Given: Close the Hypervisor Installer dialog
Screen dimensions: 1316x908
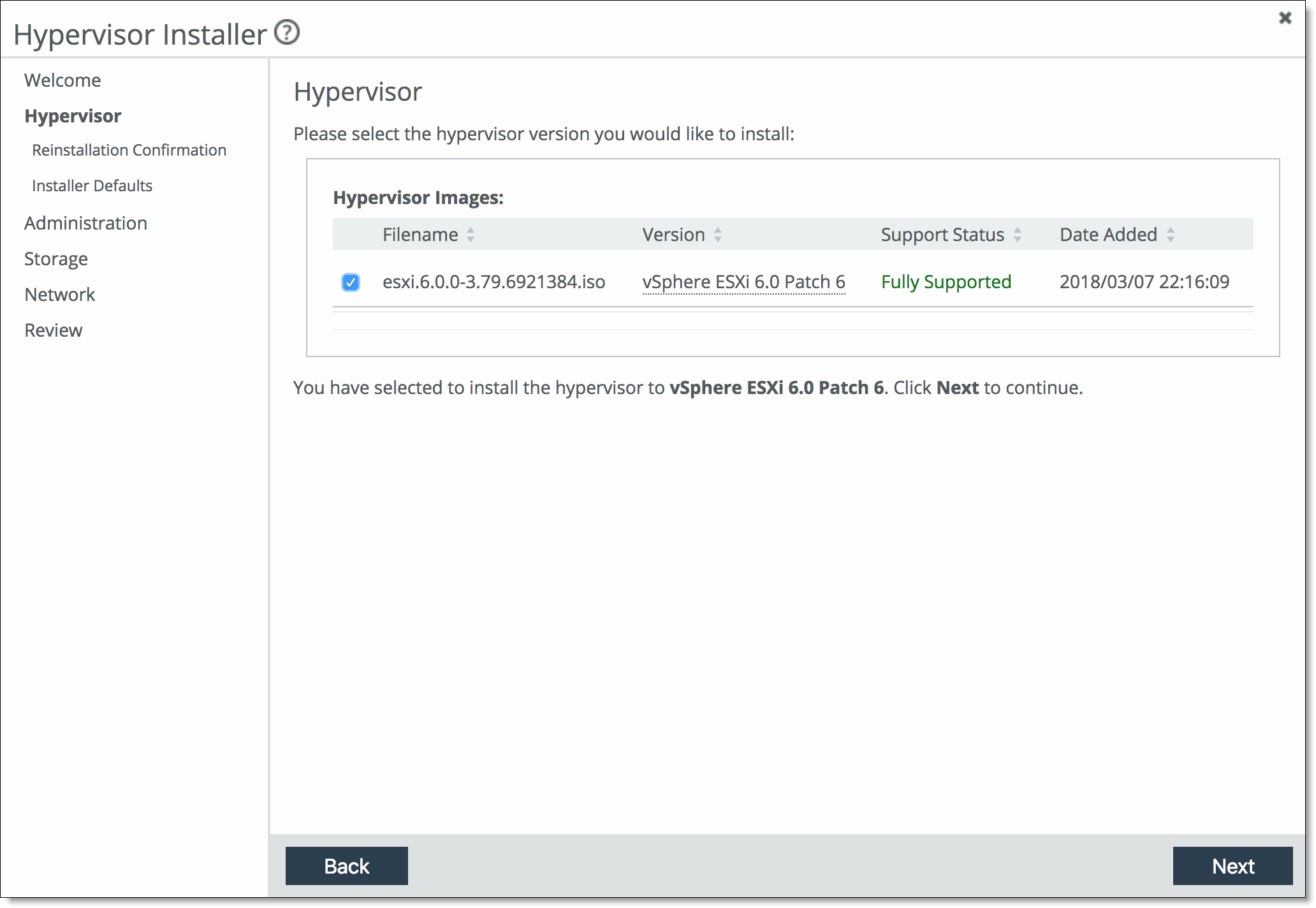Looking at the screenshot, I should point(1284,18).
